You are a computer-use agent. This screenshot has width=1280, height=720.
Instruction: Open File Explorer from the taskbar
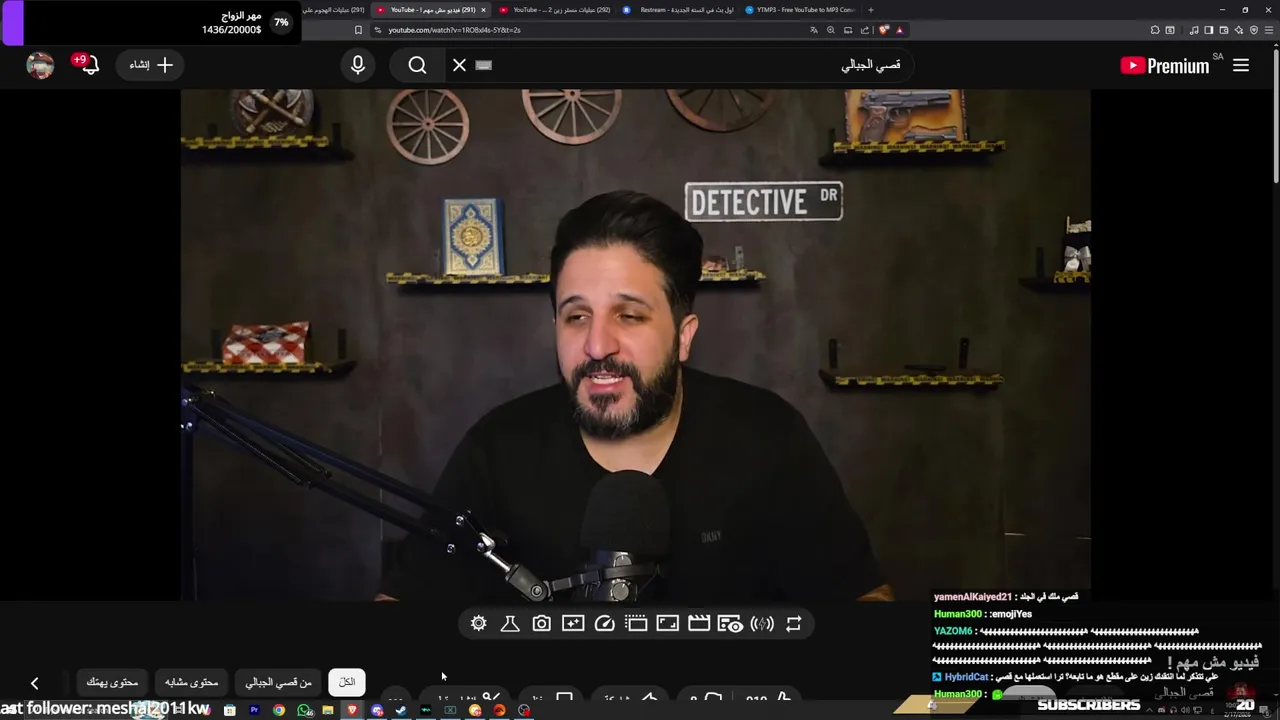pos(328,710)
